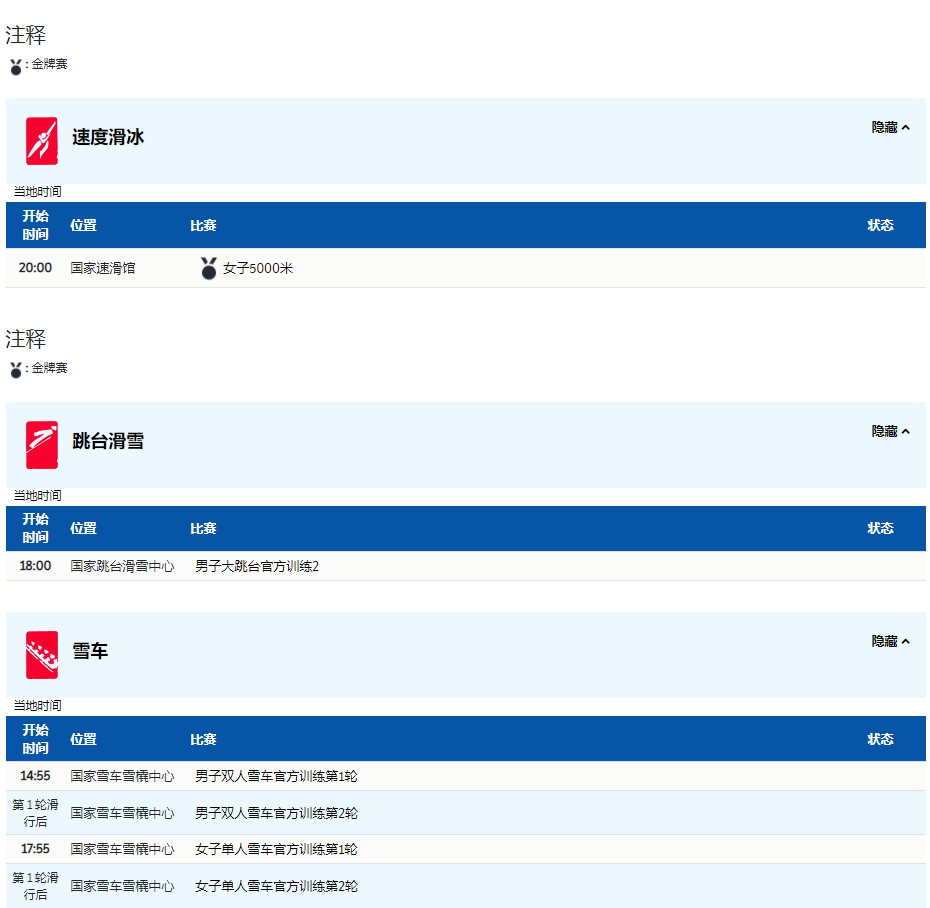This screenshot has height=908, width=930.
Task: Click the medal icon in the second 注释 legend
Action: 16,370
